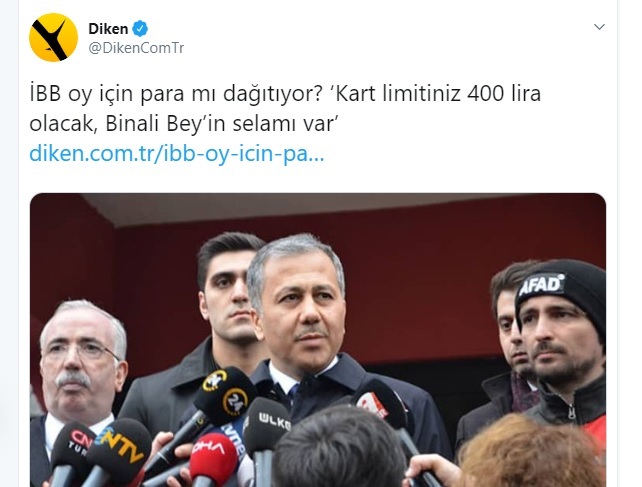Click the dark-haired young man behind the speaker
This screenshot has height=487, width=642.
[x=228, y=289]
